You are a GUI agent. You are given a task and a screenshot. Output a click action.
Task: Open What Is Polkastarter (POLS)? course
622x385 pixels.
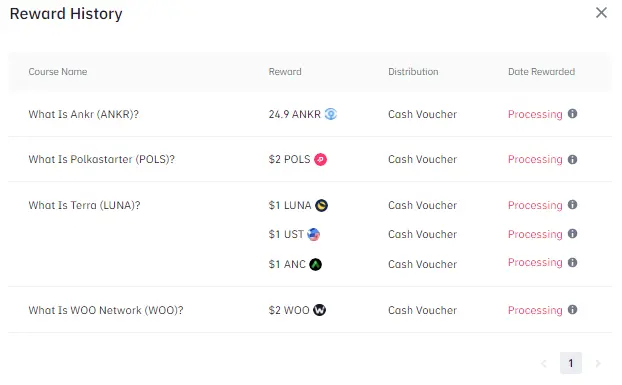click(102, 159)
